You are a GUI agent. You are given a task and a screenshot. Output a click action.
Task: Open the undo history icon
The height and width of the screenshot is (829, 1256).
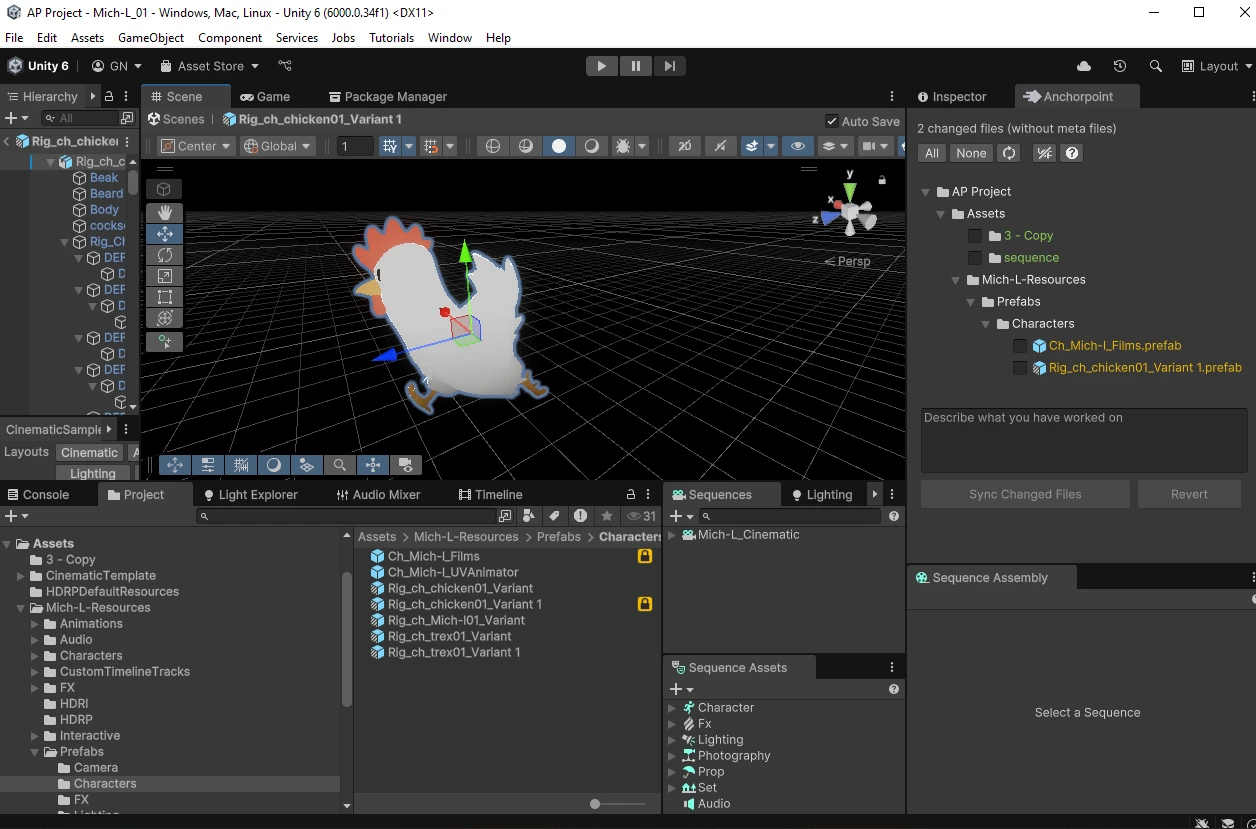(1120, 66)
